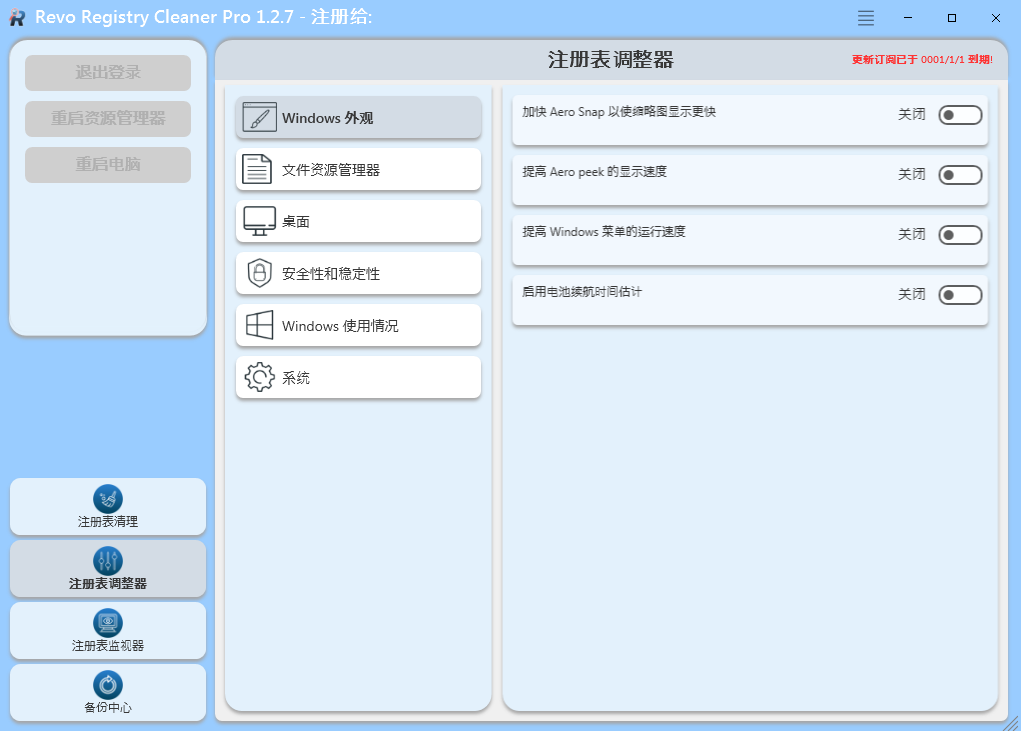Click the 退出登录 button
Viewport: 1021px width, 731px height.
107,72
